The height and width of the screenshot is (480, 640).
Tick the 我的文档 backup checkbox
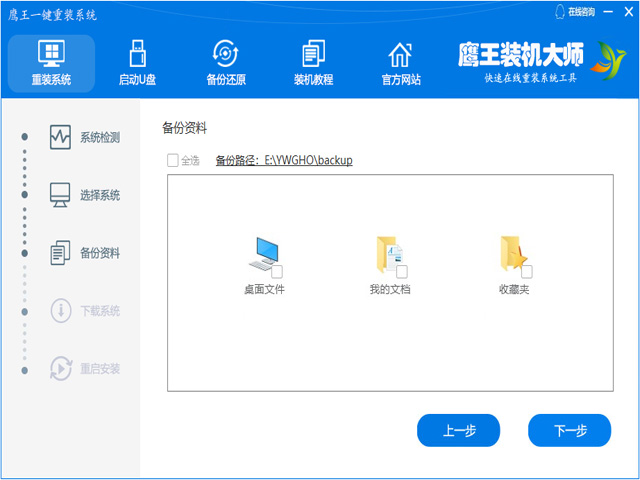pos(402,272)
